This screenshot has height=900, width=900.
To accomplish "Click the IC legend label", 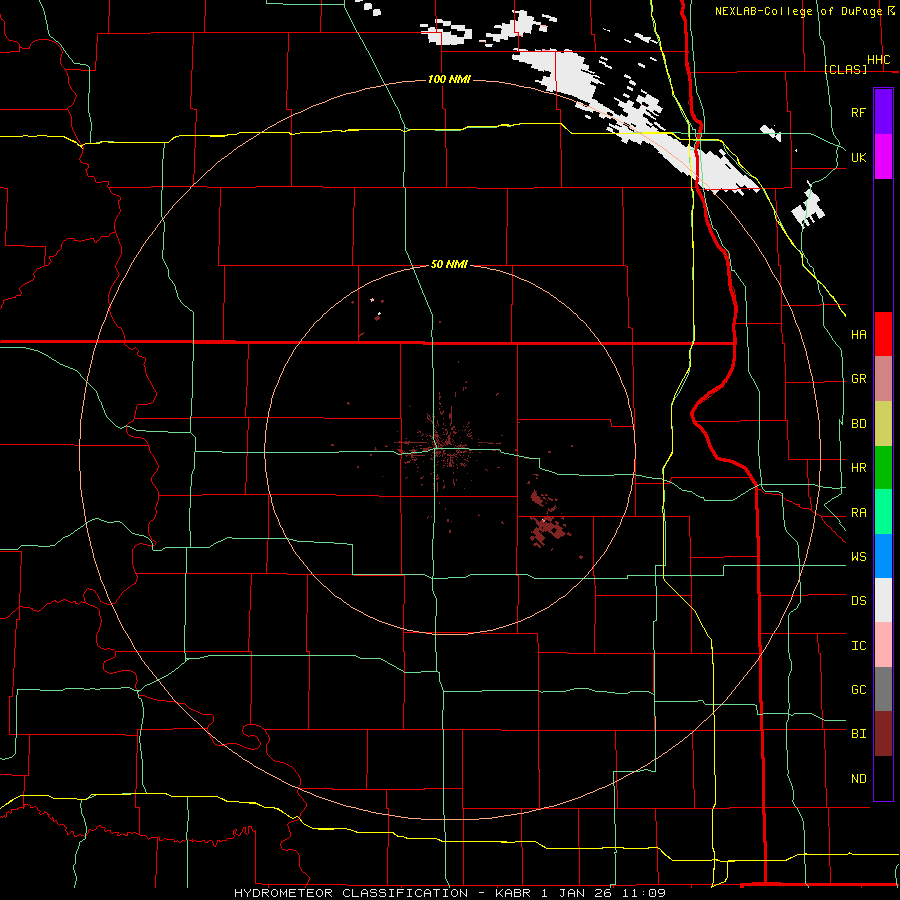I will pos(858,646).
